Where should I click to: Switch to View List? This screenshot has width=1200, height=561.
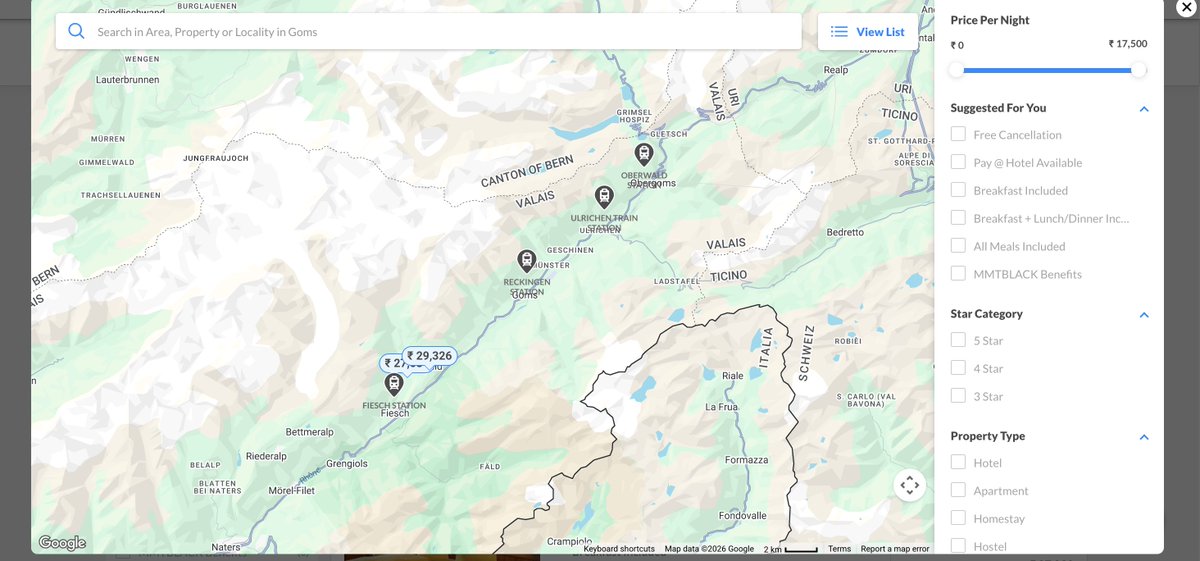(x=867, y=32)
